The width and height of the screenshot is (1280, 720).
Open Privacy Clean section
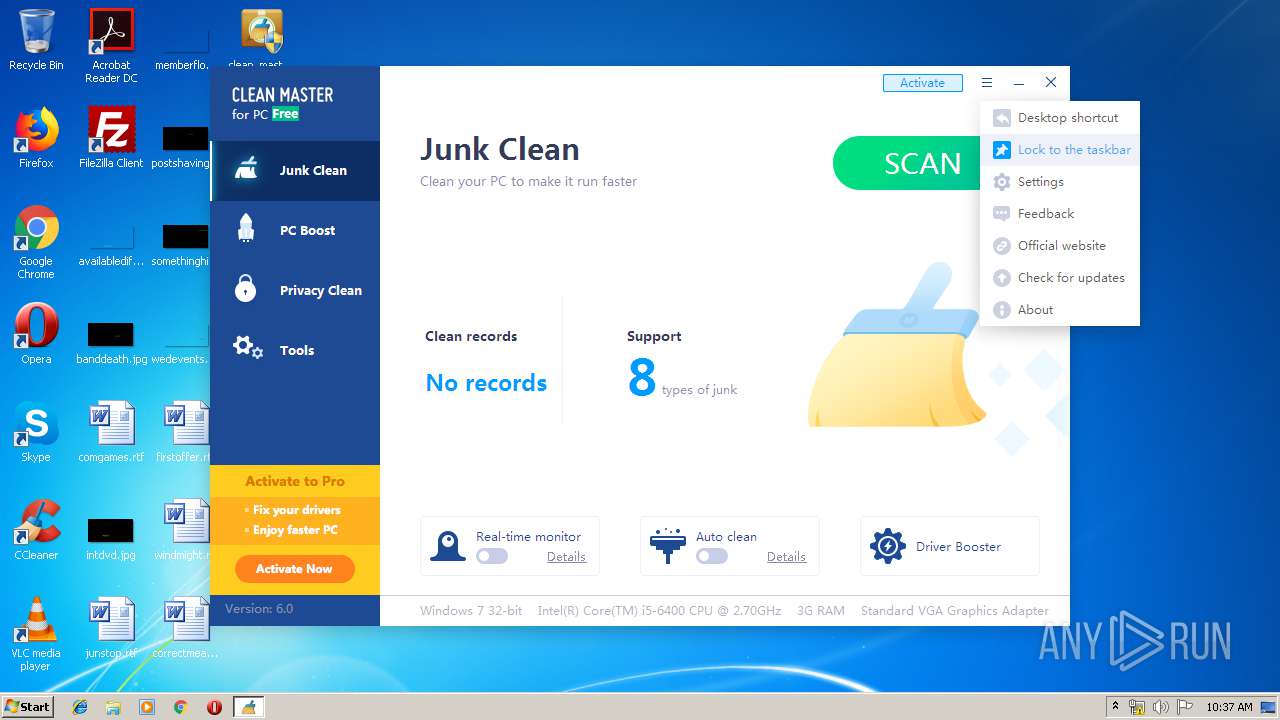coord(295,291)
